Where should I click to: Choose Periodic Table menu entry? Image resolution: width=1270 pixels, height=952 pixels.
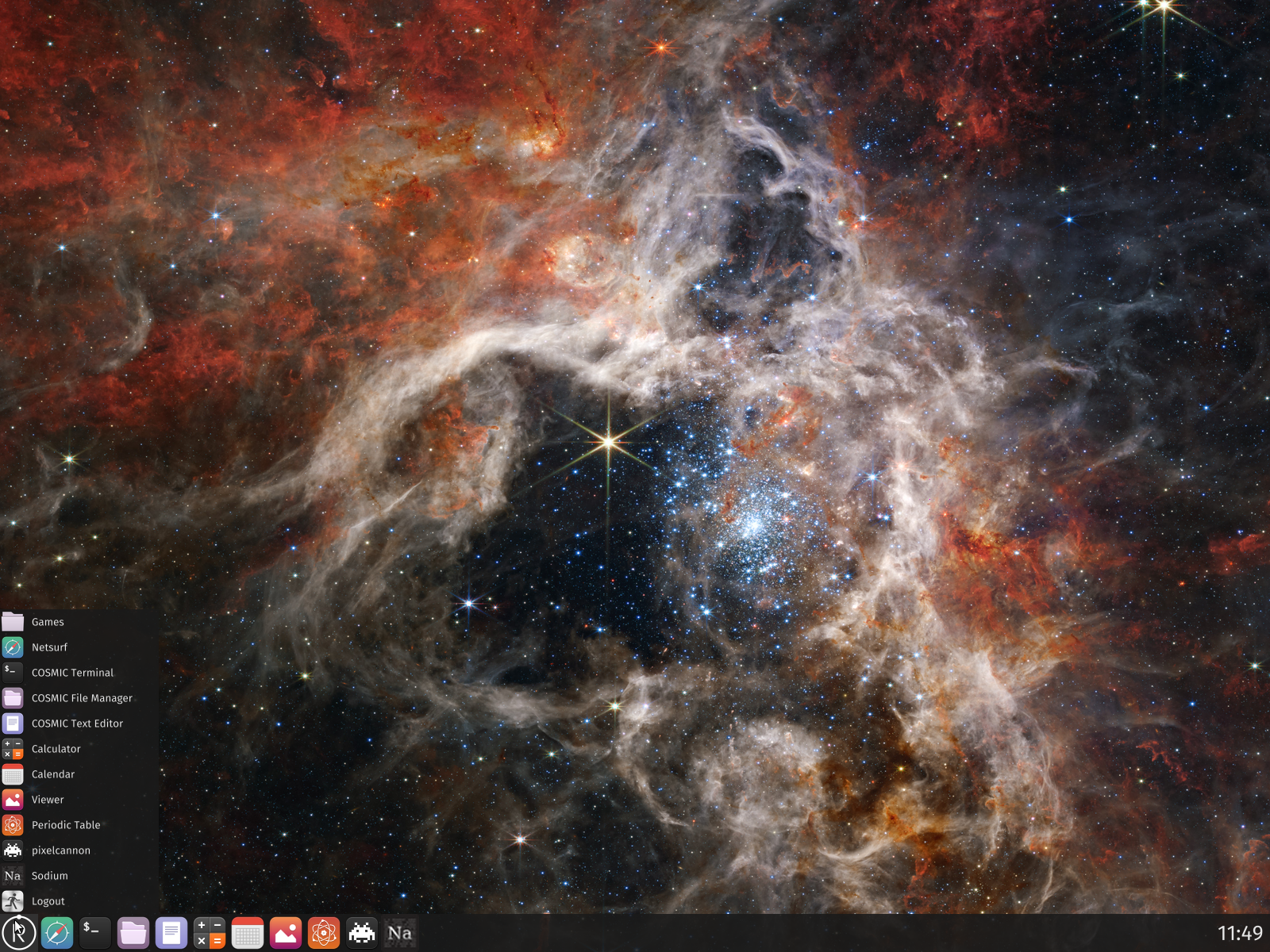pos(79,825)
